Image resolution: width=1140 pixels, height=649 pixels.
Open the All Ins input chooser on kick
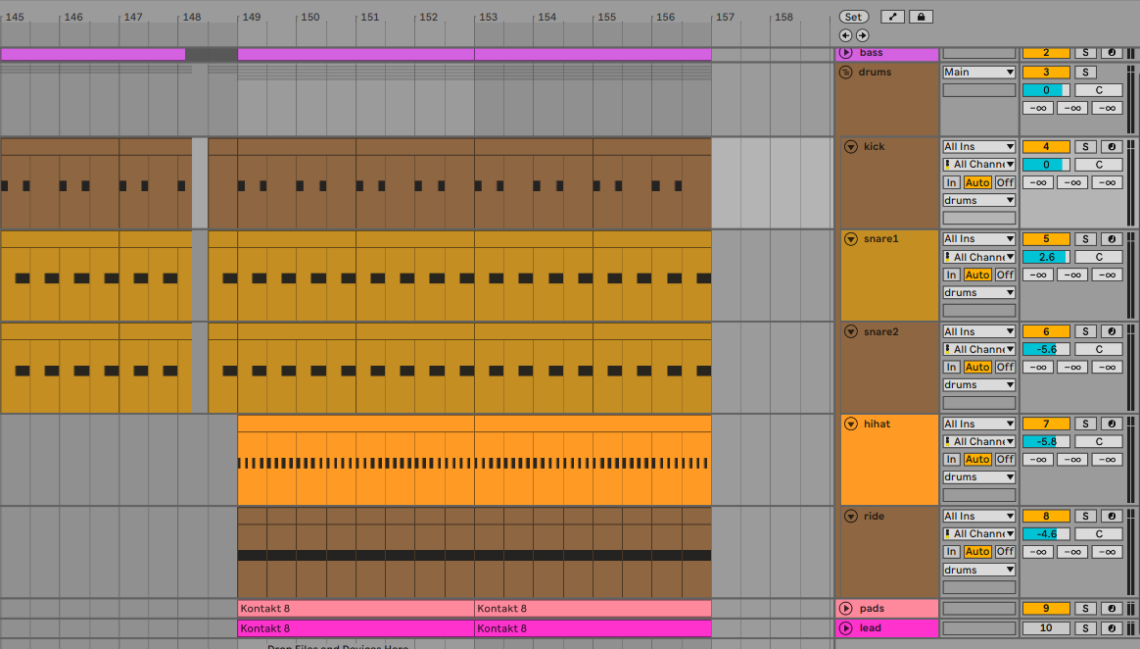(x=978, y=145)
